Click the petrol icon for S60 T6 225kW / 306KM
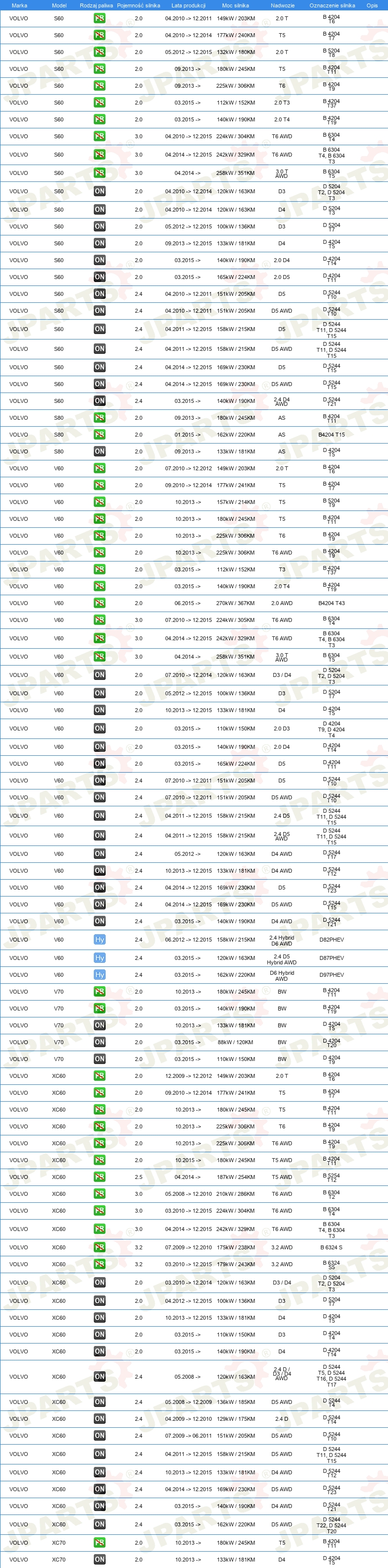388x1568 pixels. pyautogui.click(x=99, y=86)
